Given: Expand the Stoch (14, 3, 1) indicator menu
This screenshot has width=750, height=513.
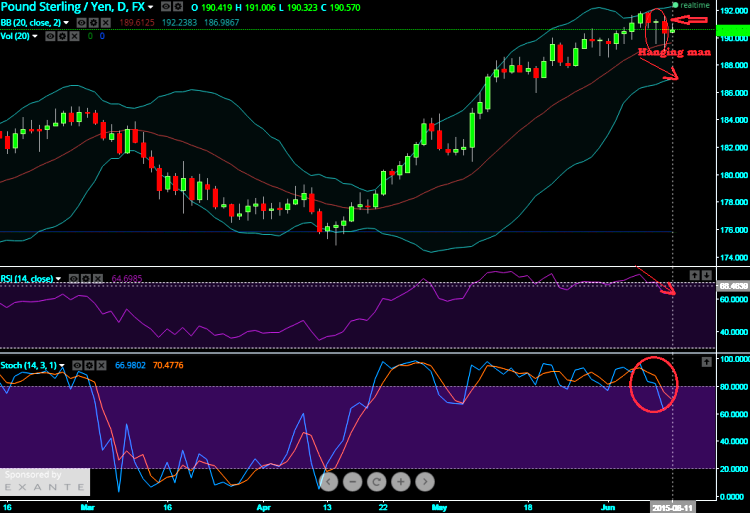Looking at the screenshot, I should 62,366.
